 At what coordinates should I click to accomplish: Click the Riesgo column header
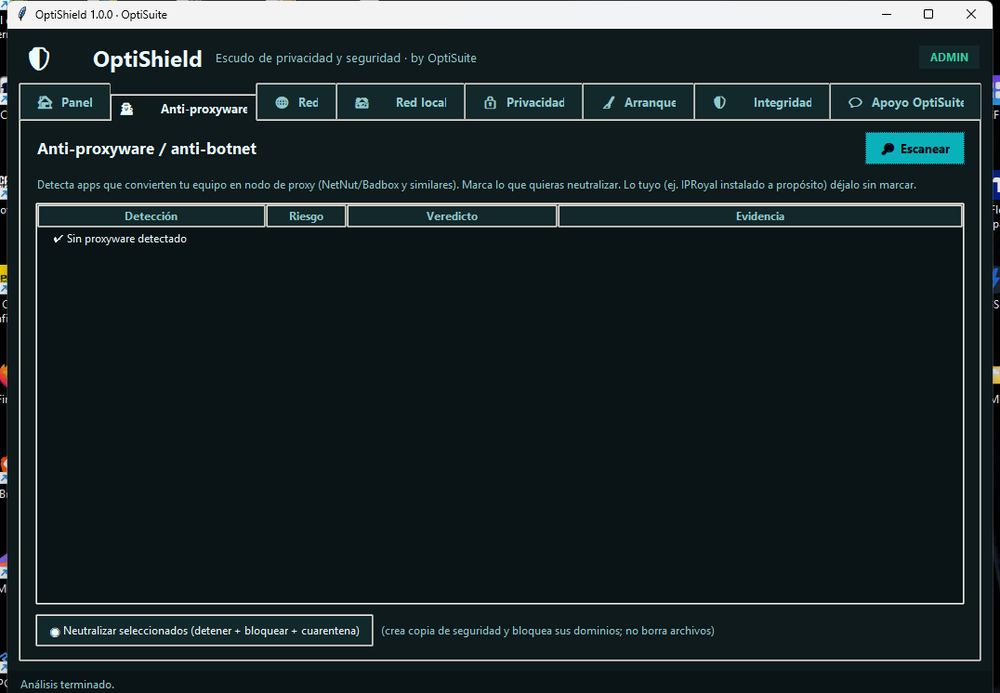pyautogui.click(x=306, y=216)
